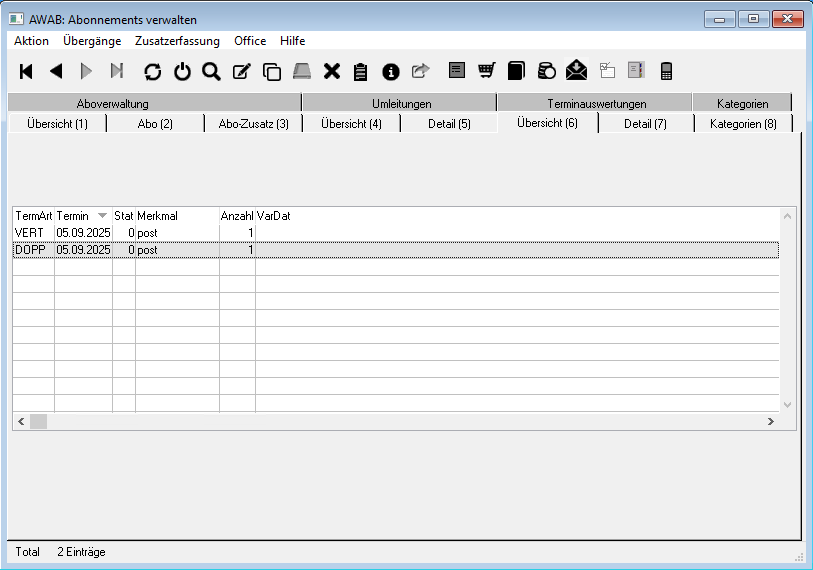
Task: Jump to the first record icon
Action: click(27, 71)
